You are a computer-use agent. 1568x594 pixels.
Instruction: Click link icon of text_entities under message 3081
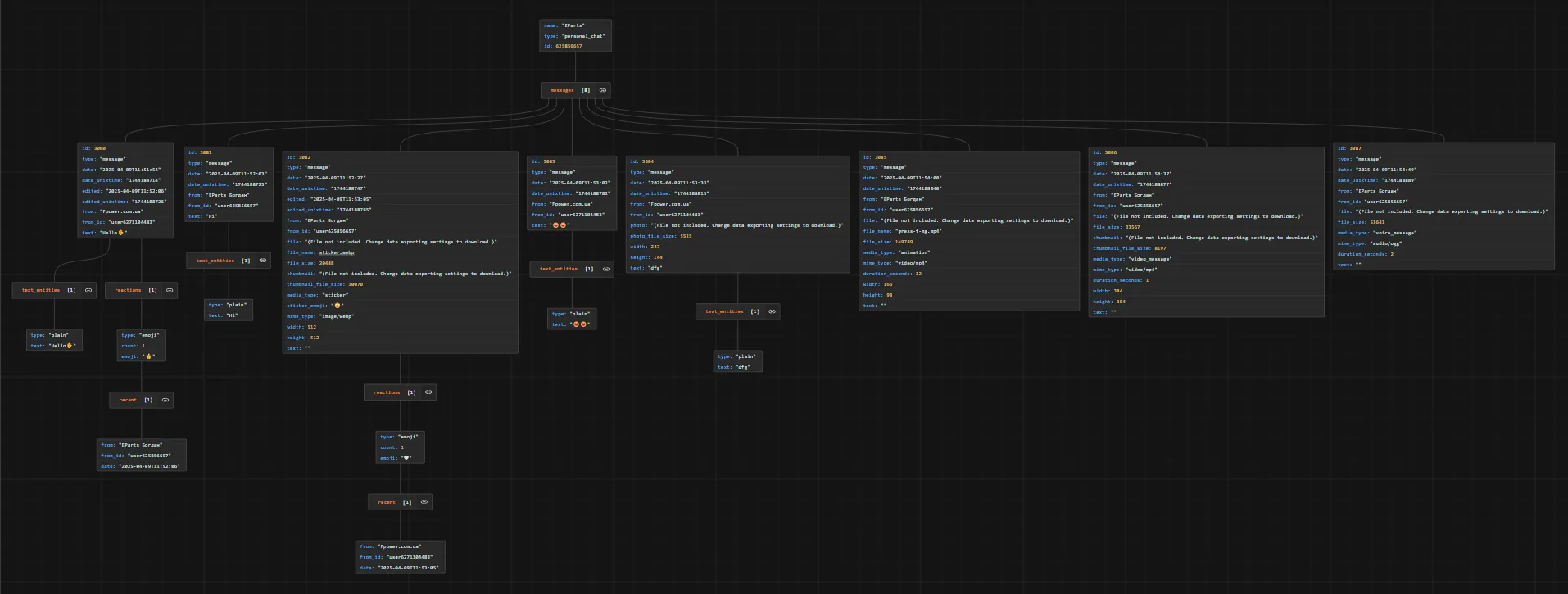pos(263,261)
